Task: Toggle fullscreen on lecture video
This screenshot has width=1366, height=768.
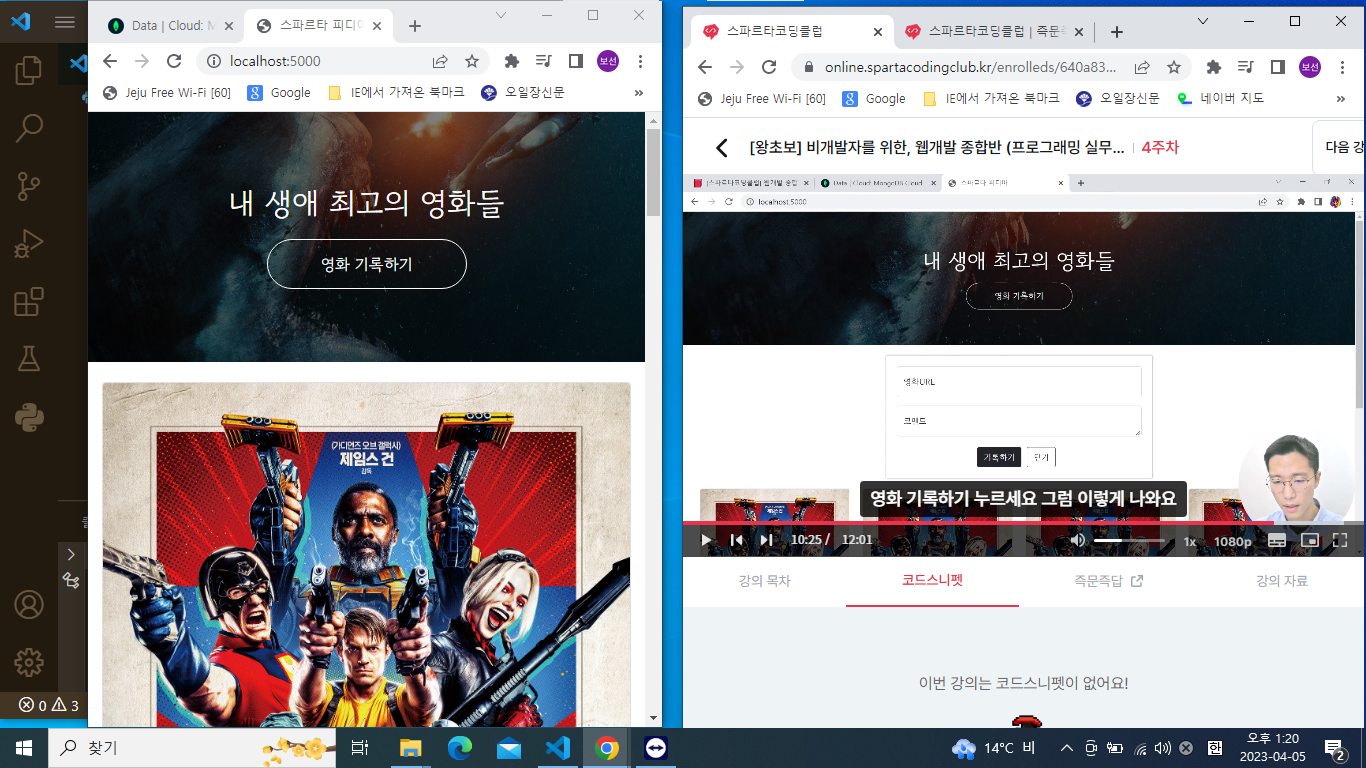Action: point(1341,540)
